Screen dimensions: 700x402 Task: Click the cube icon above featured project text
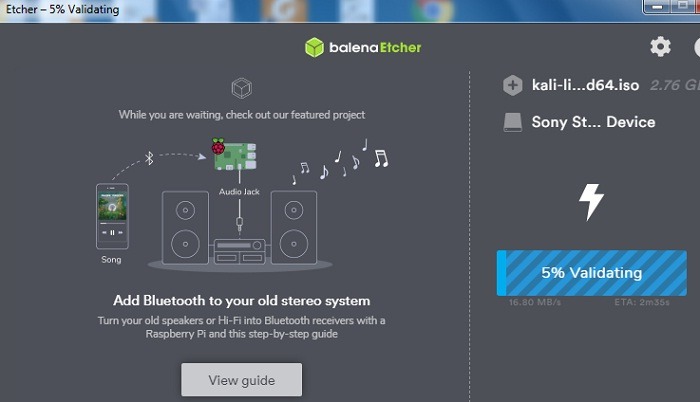[x=242, y=88]
